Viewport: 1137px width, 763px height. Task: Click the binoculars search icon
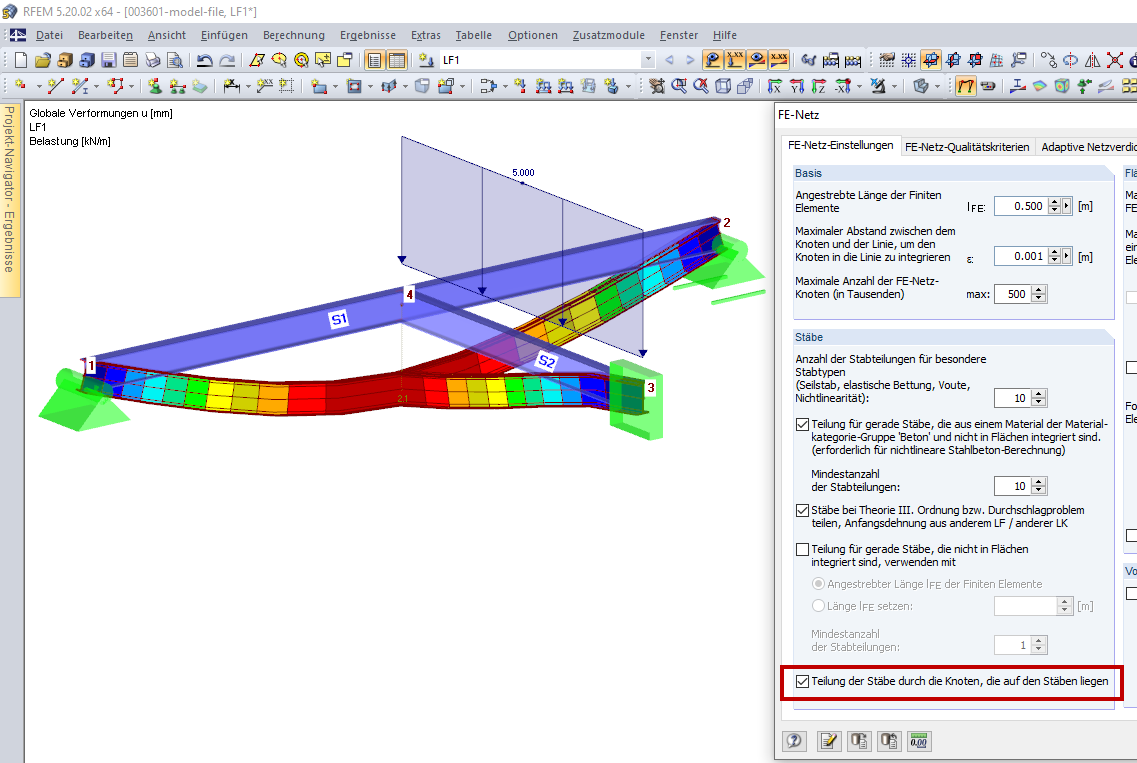point(808,60)
